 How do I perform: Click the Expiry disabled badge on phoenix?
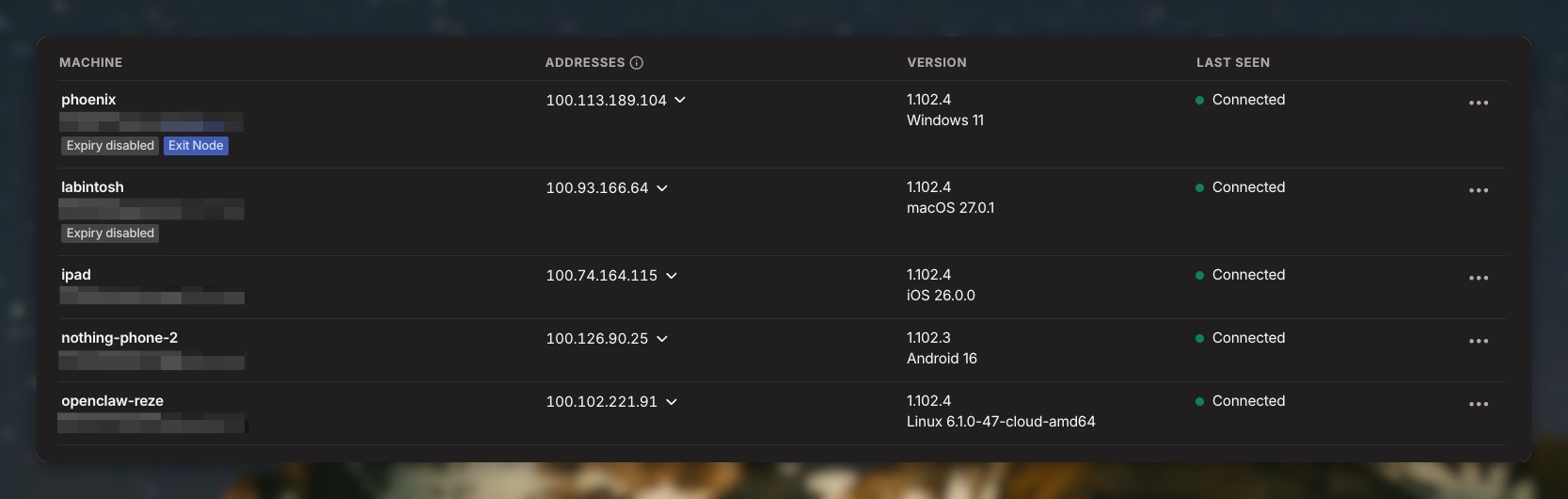[x=110, y=146]
